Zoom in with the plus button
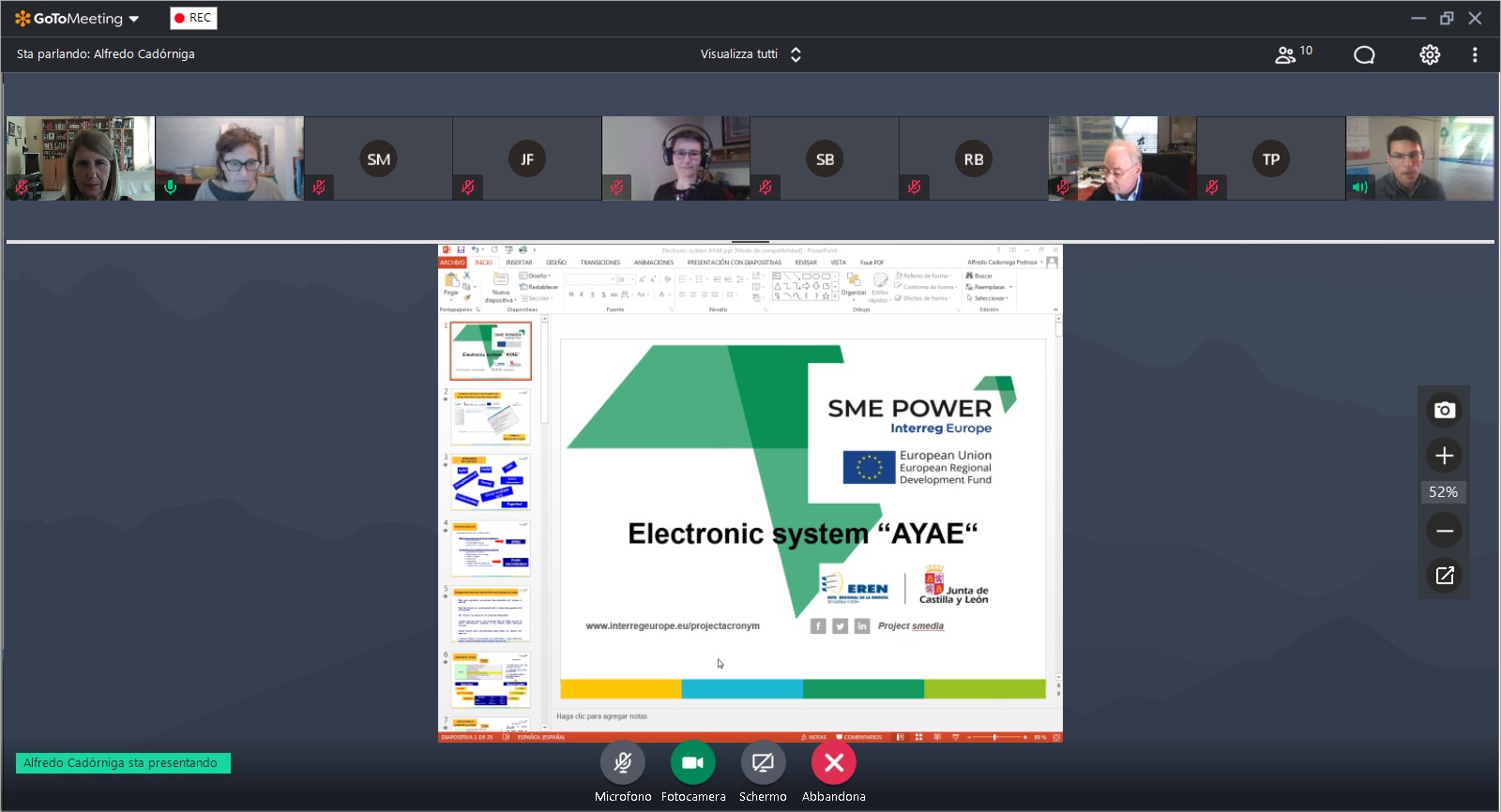Viewport: 1501px width, 812px height. click(1445, 456)
